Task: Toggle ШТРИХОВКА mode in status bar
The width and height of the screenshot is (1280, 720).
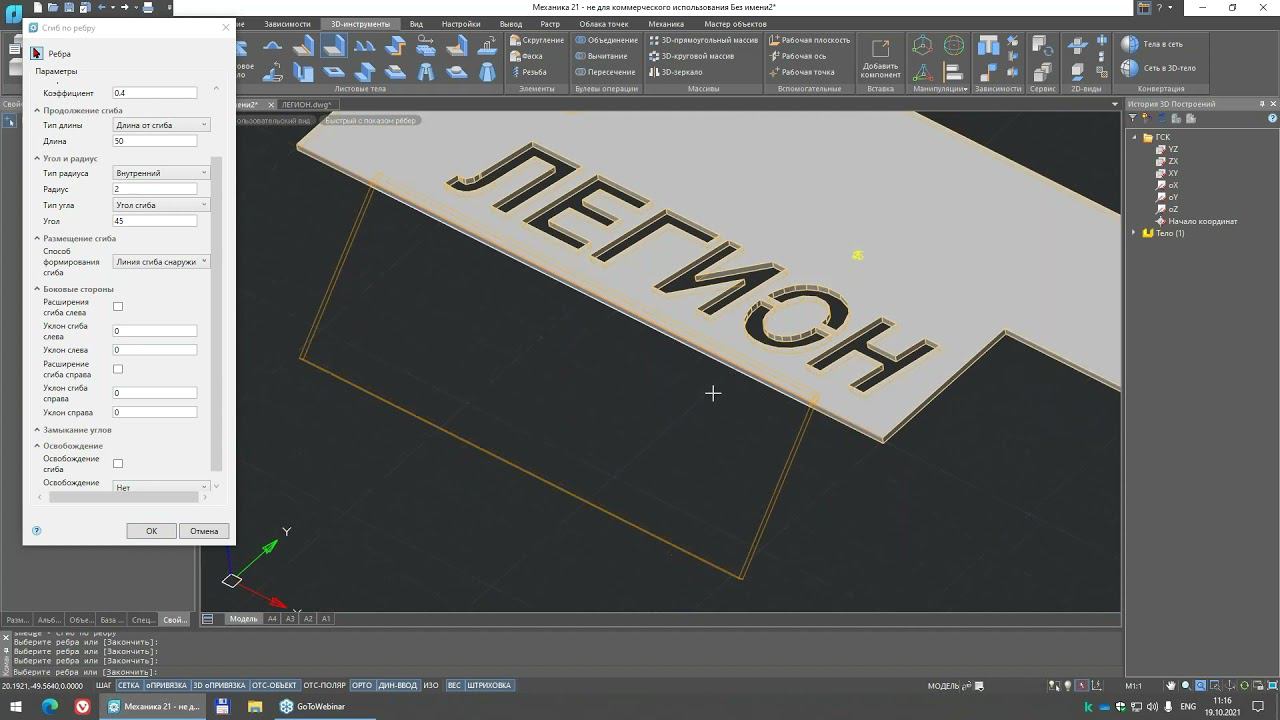Action: click(489, 686)
